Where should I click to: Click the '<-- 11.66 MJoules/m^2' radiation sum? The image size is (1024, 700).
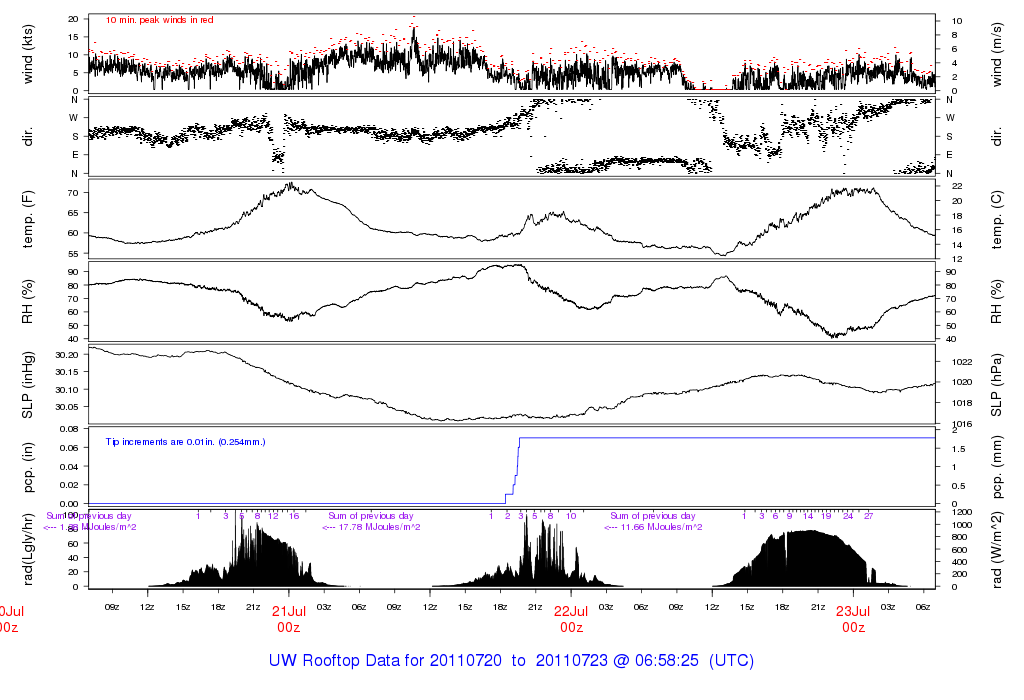coord(653,527)
